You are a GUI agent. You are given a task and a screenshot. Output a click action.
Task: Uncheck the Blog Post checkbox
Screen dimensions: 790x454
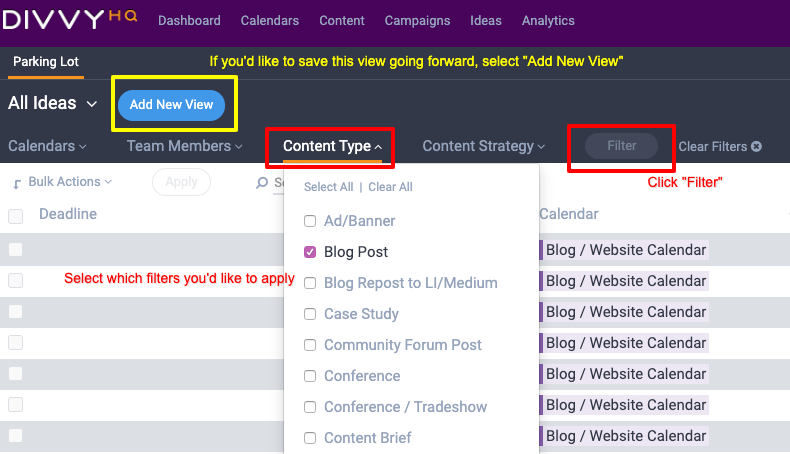[x=310, y=252]
